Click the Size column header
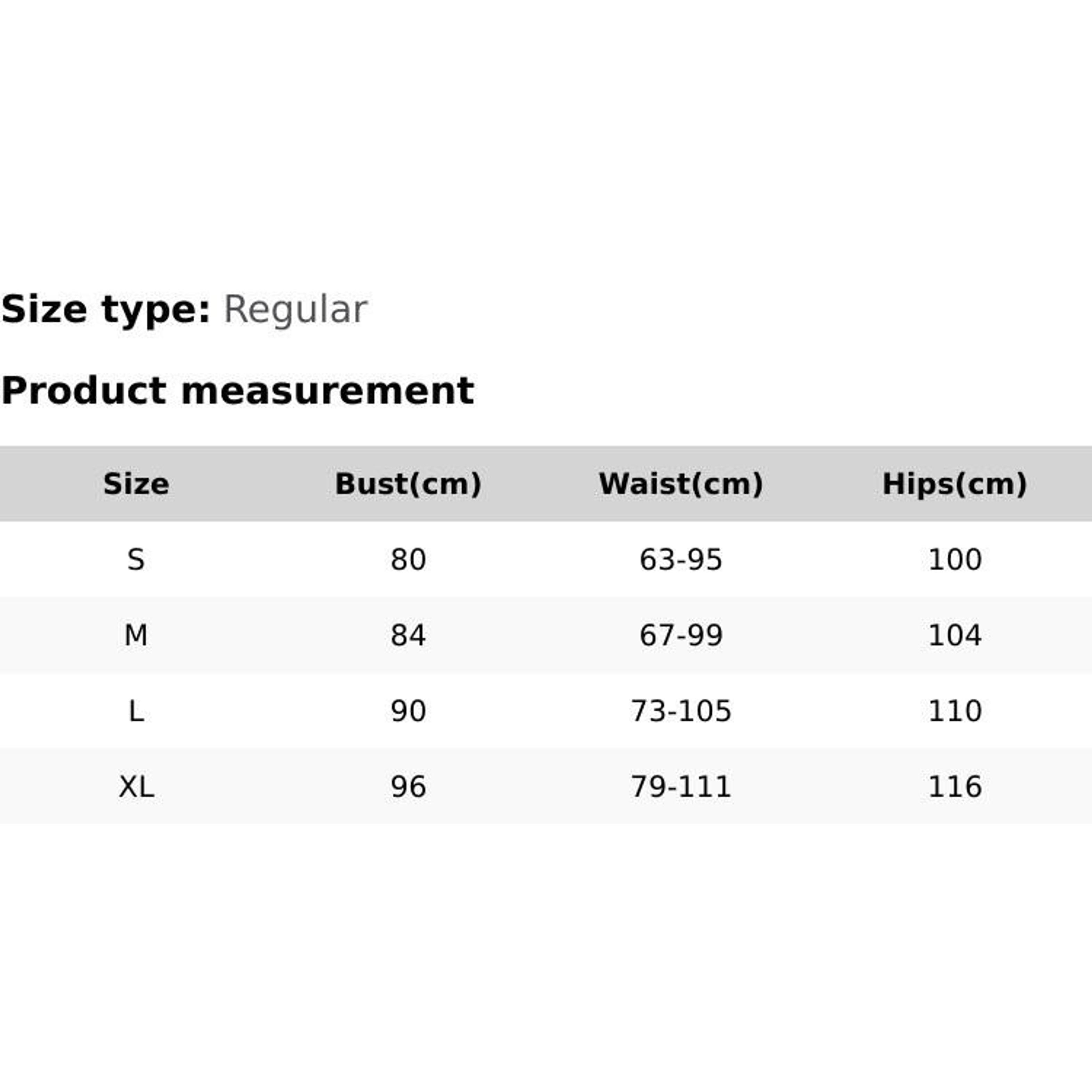1092x1092 pixels. (x=136, y=484)
